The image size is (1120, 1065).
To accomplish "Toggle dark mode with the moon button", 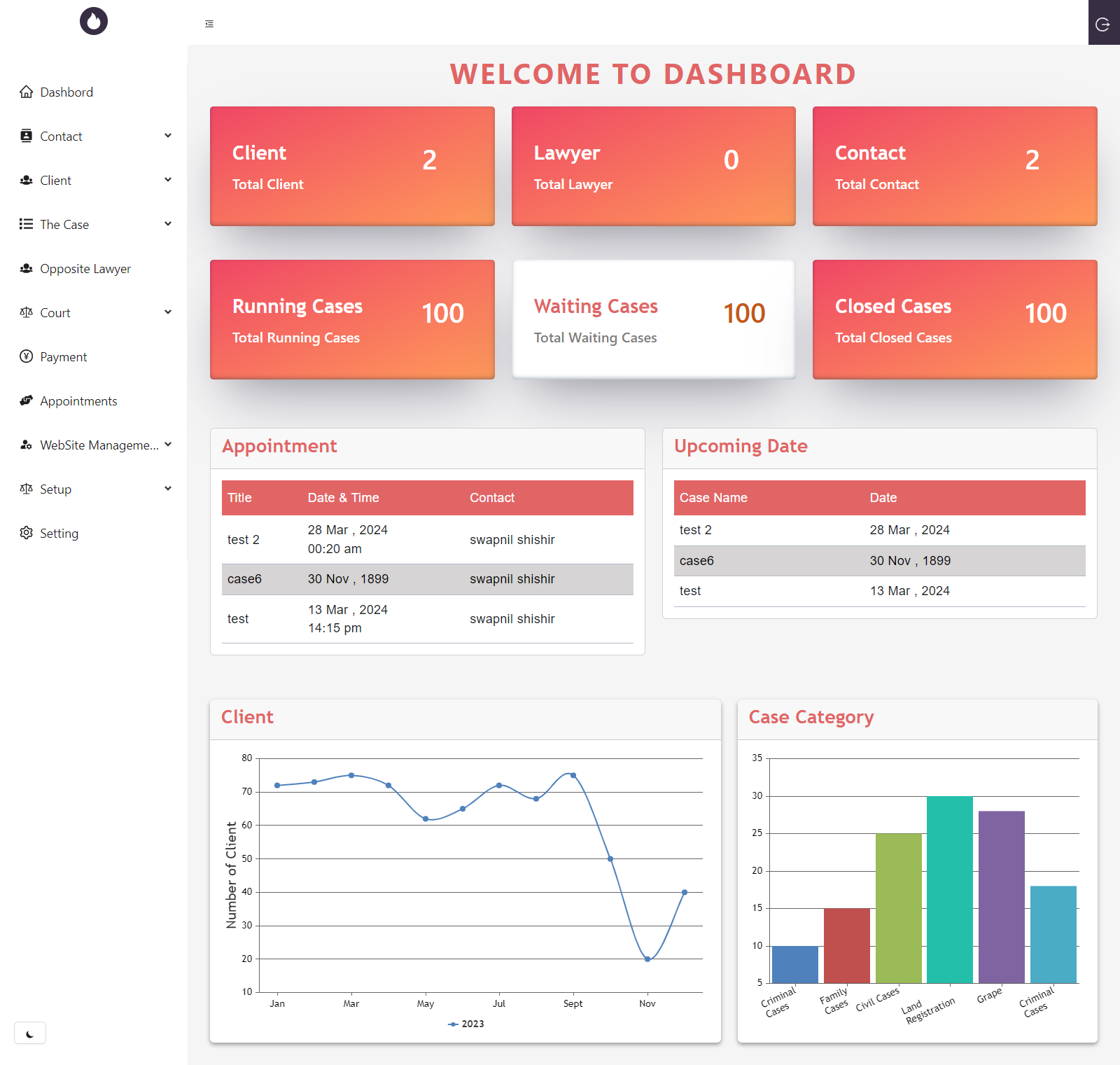I will (x=30, y=1033).
